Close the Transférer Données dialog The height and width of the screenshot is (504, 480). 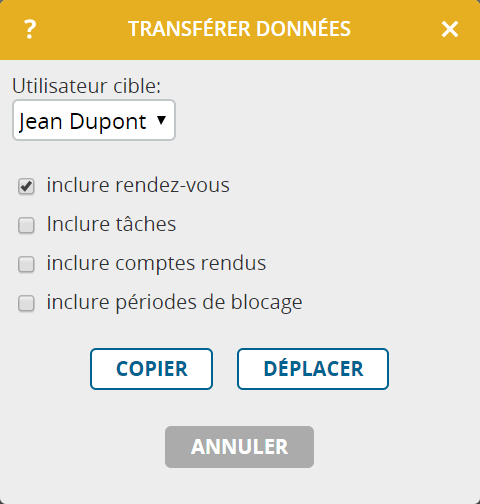(x=450, y=29)
